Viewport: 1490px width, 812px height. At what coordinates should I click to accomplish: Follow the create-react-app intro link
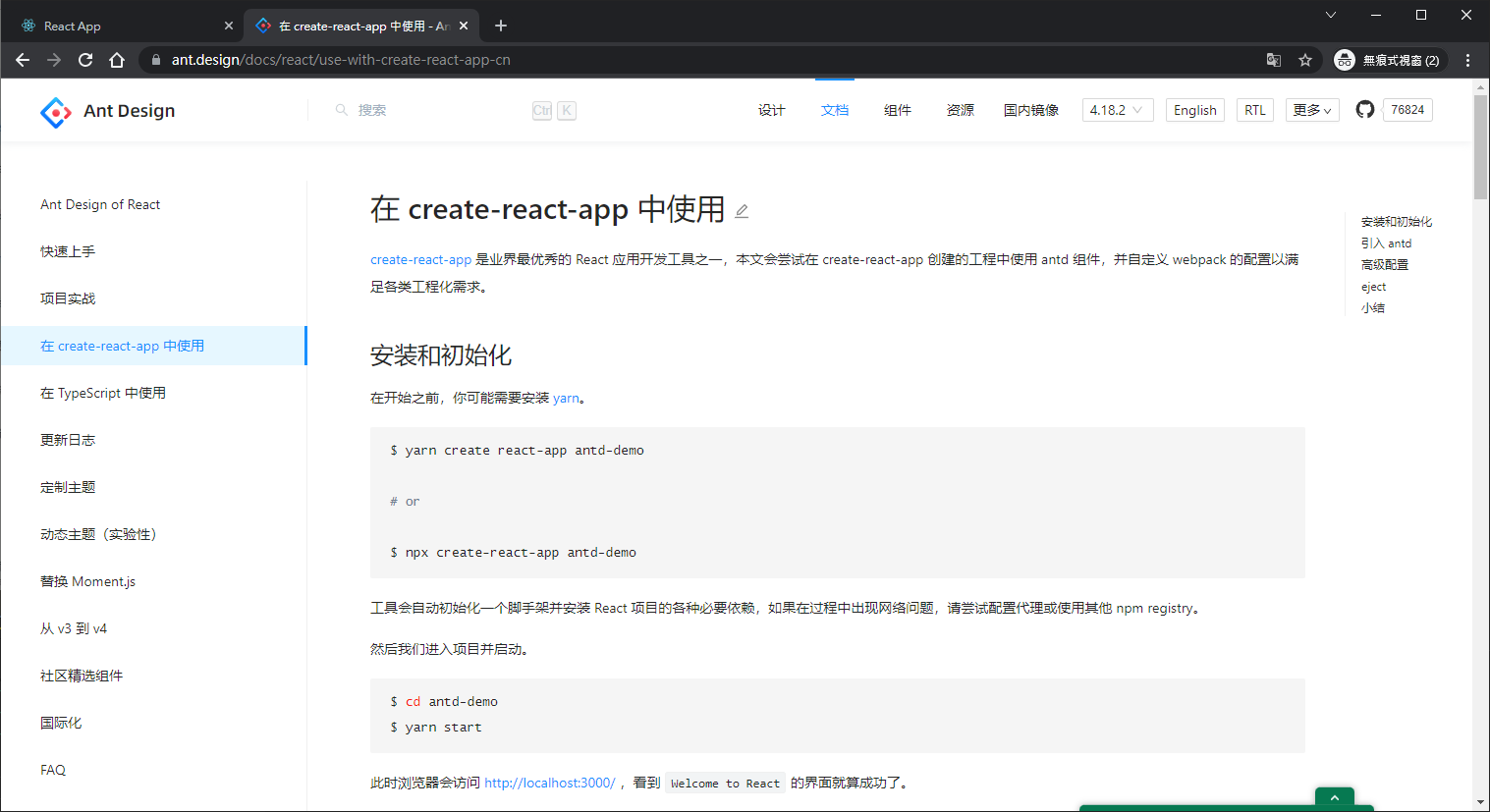click(x=420, y=259)
